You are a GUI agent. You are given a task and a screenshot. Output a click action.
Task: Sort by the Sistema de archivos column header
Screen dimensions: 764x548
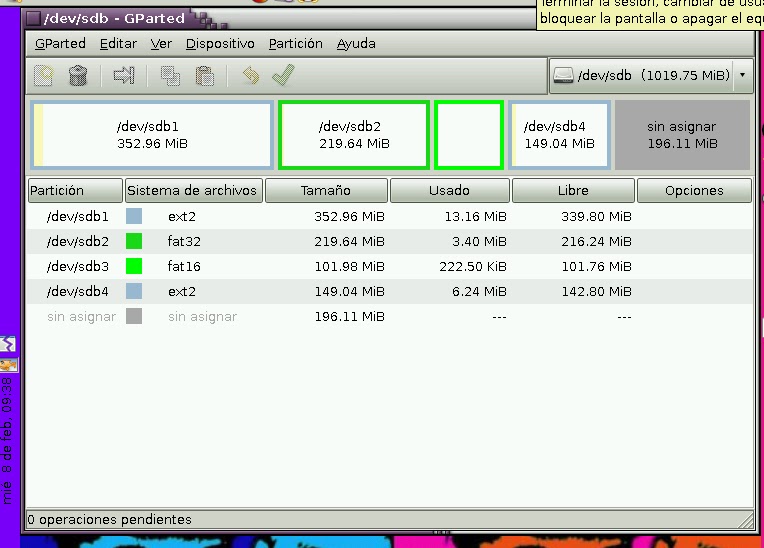(193, 190)
